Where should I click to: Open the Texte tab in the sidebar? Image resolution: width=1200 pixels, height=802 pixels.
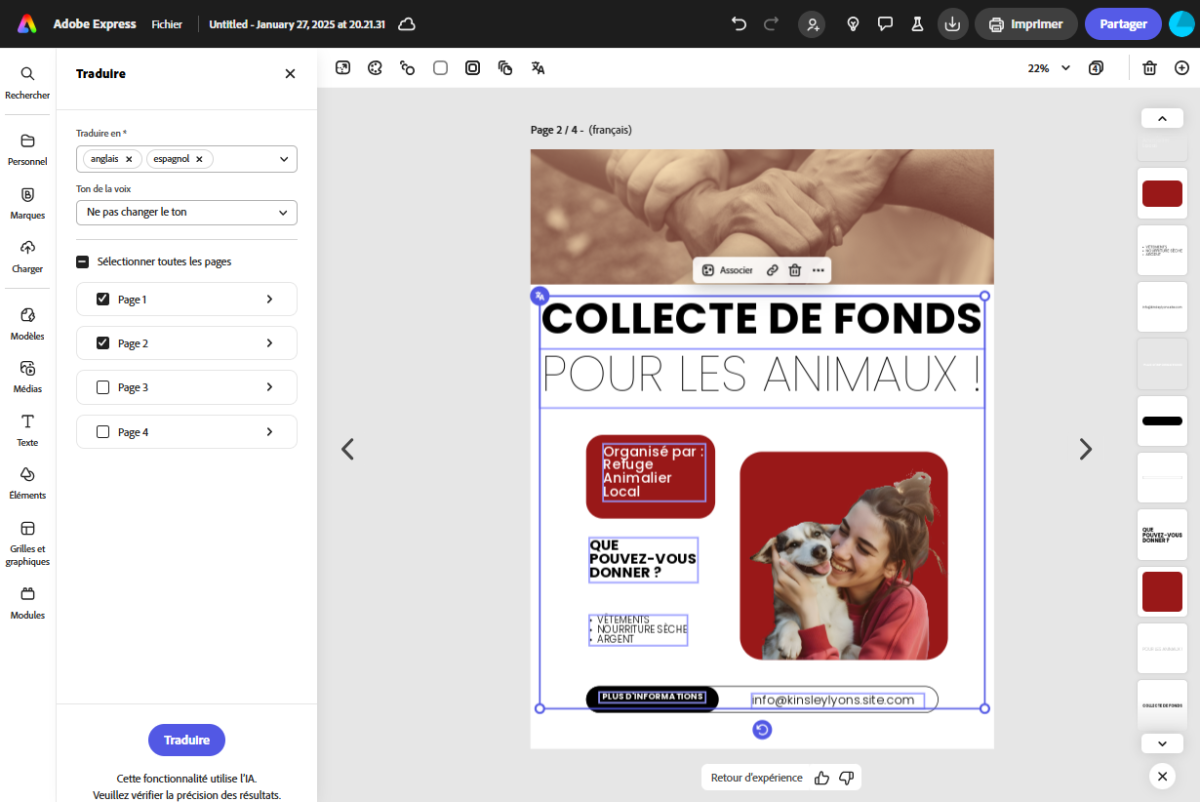click(x=28, y=429)
